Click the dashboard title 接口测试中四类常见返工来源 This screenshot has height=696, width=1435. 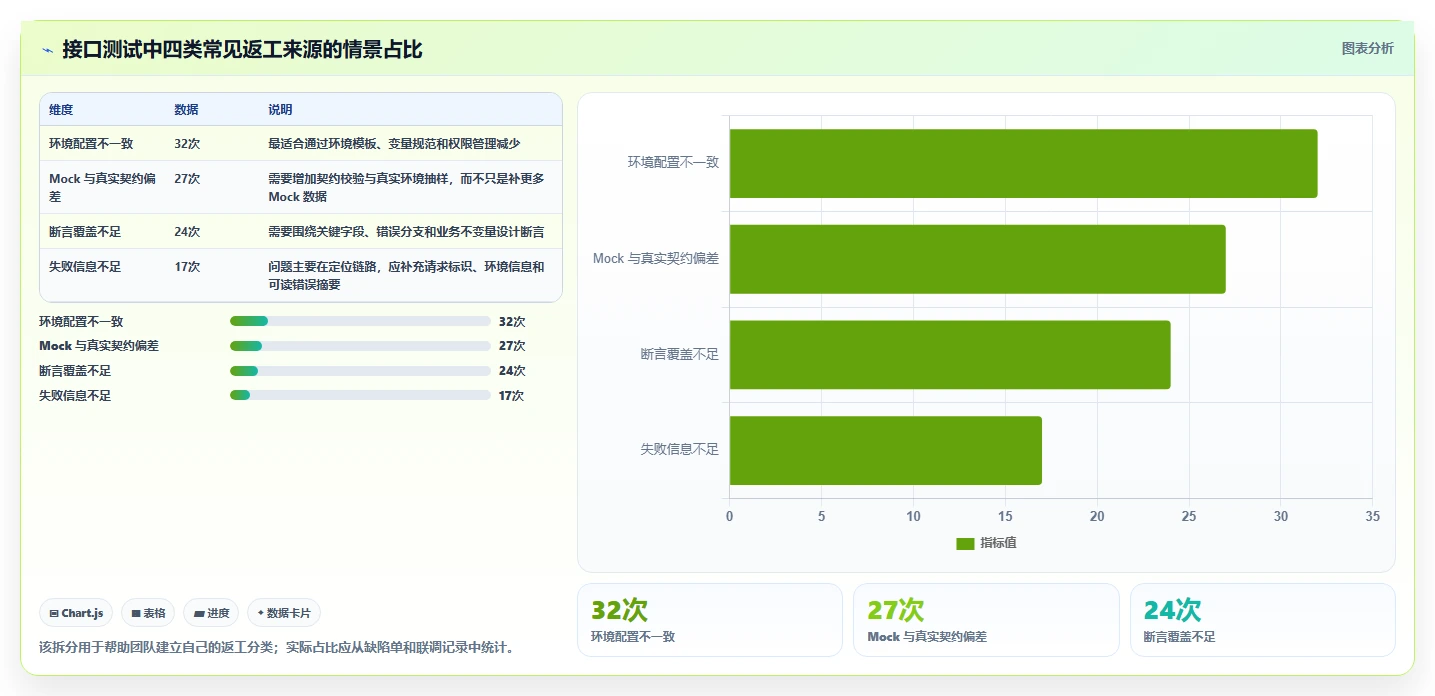pyautogui.click(x=242, y=50)
